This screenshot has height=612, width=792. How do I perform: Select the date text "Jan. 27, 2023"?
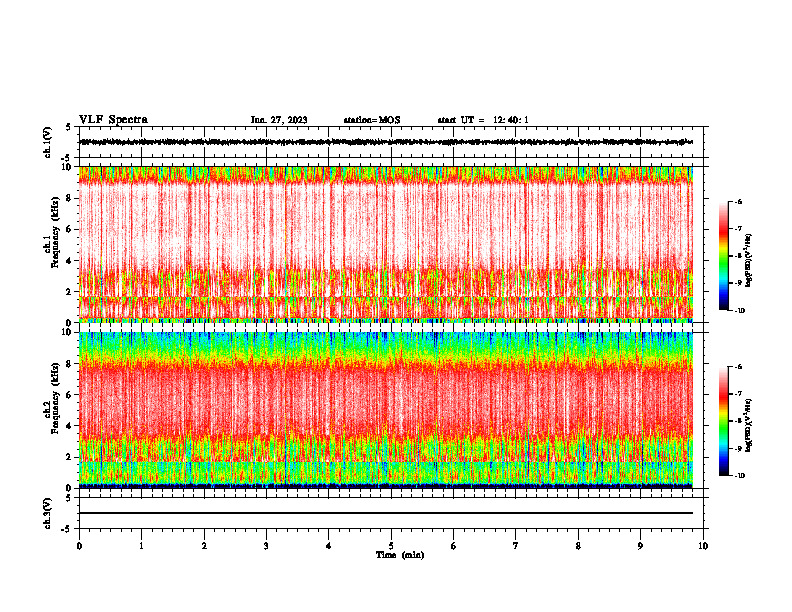click(279, 120)
